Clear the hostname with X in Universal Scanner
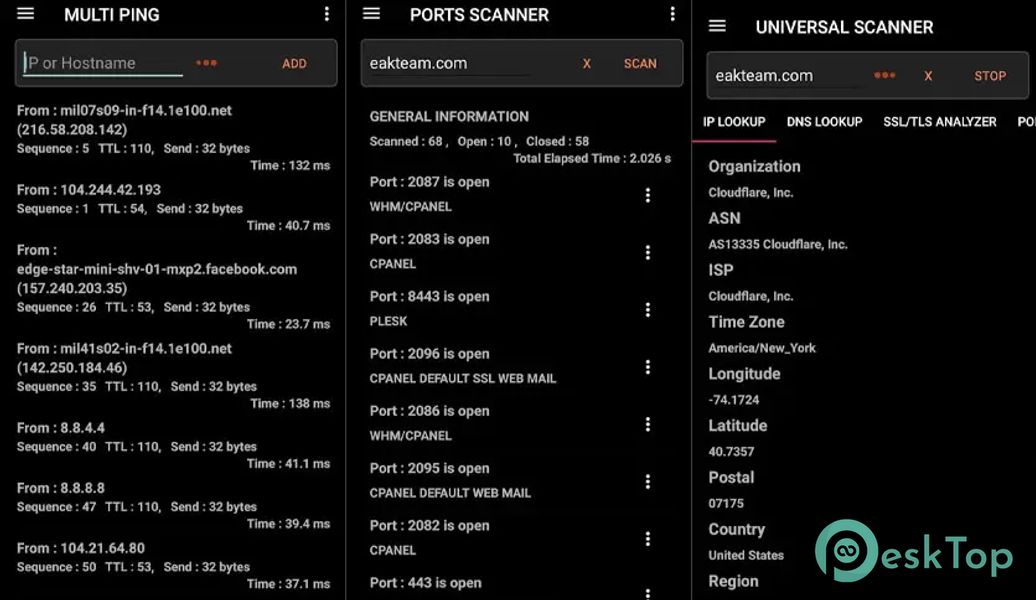The height and width of the screenshot is (600, 1036). [x=928, y=76]
